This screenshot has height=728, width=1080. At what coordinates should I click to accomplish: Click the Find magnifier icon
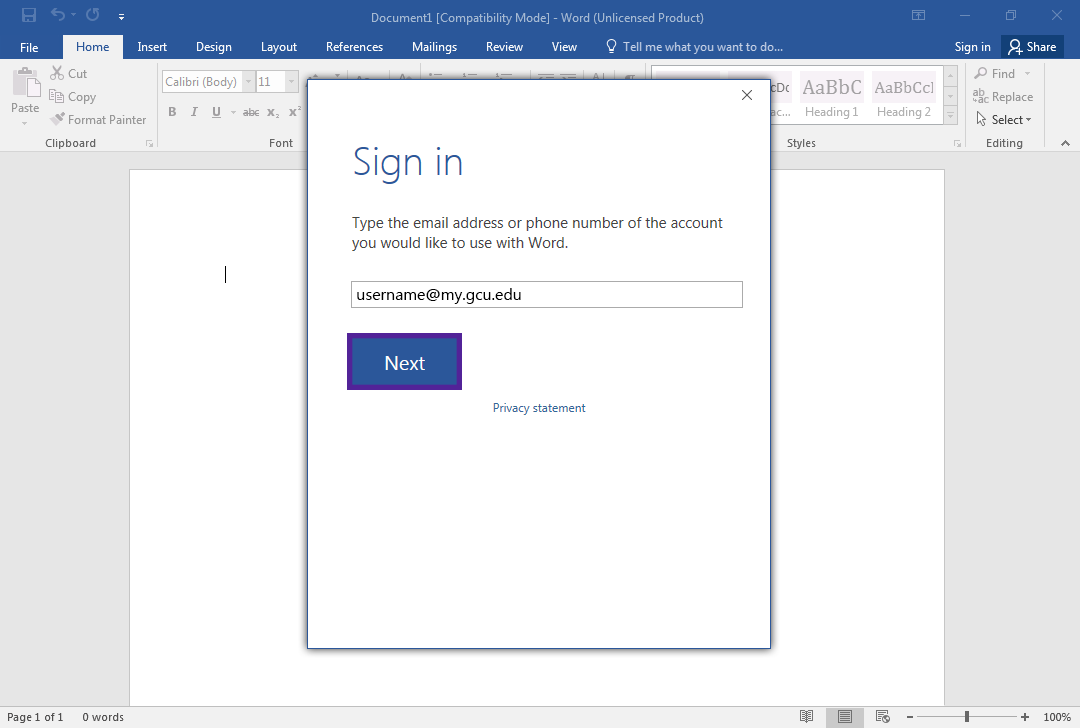click(981, 73)
